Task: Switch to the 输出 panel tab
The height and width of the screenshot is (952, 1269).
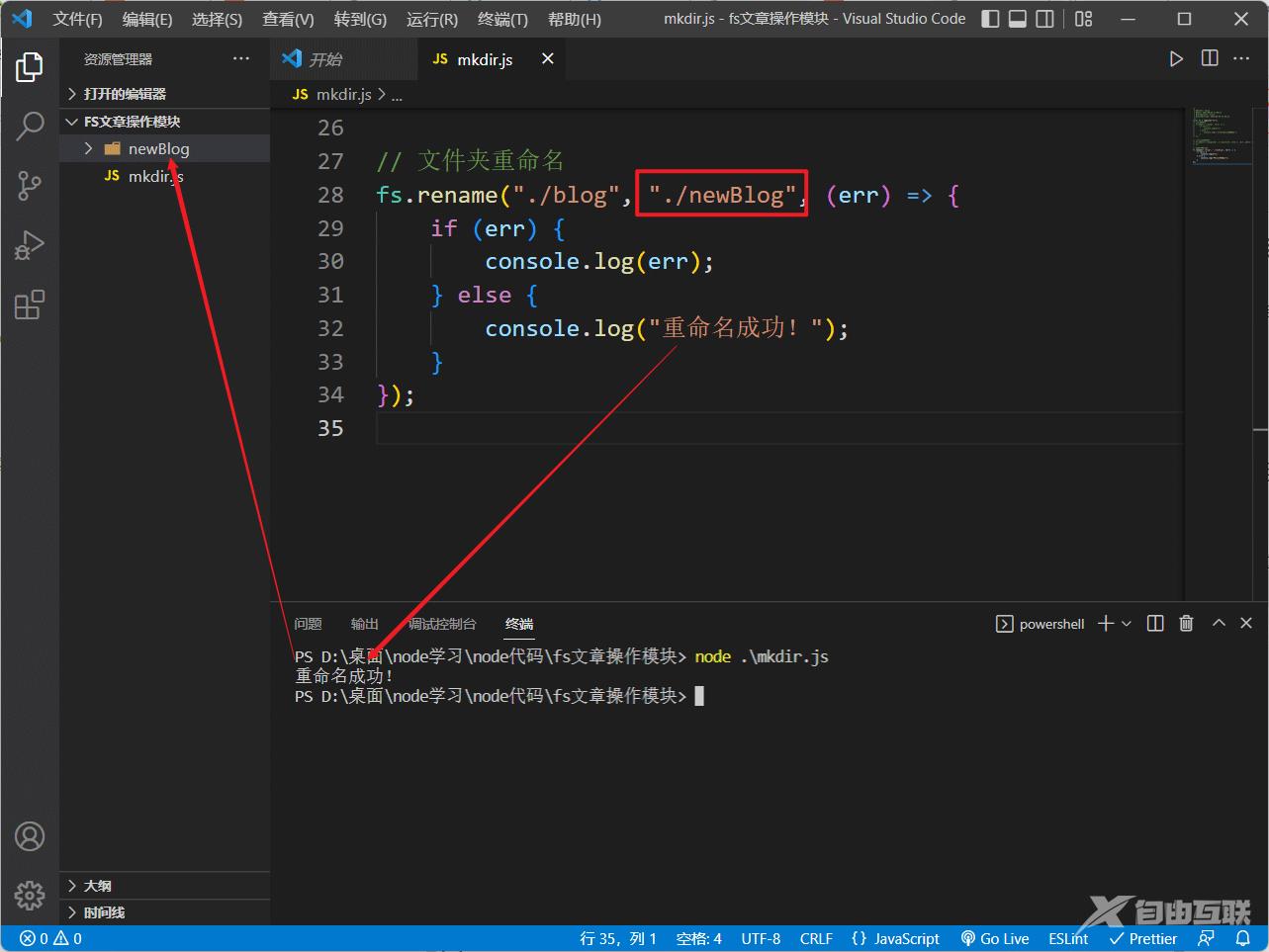Action: pos(365,624)
